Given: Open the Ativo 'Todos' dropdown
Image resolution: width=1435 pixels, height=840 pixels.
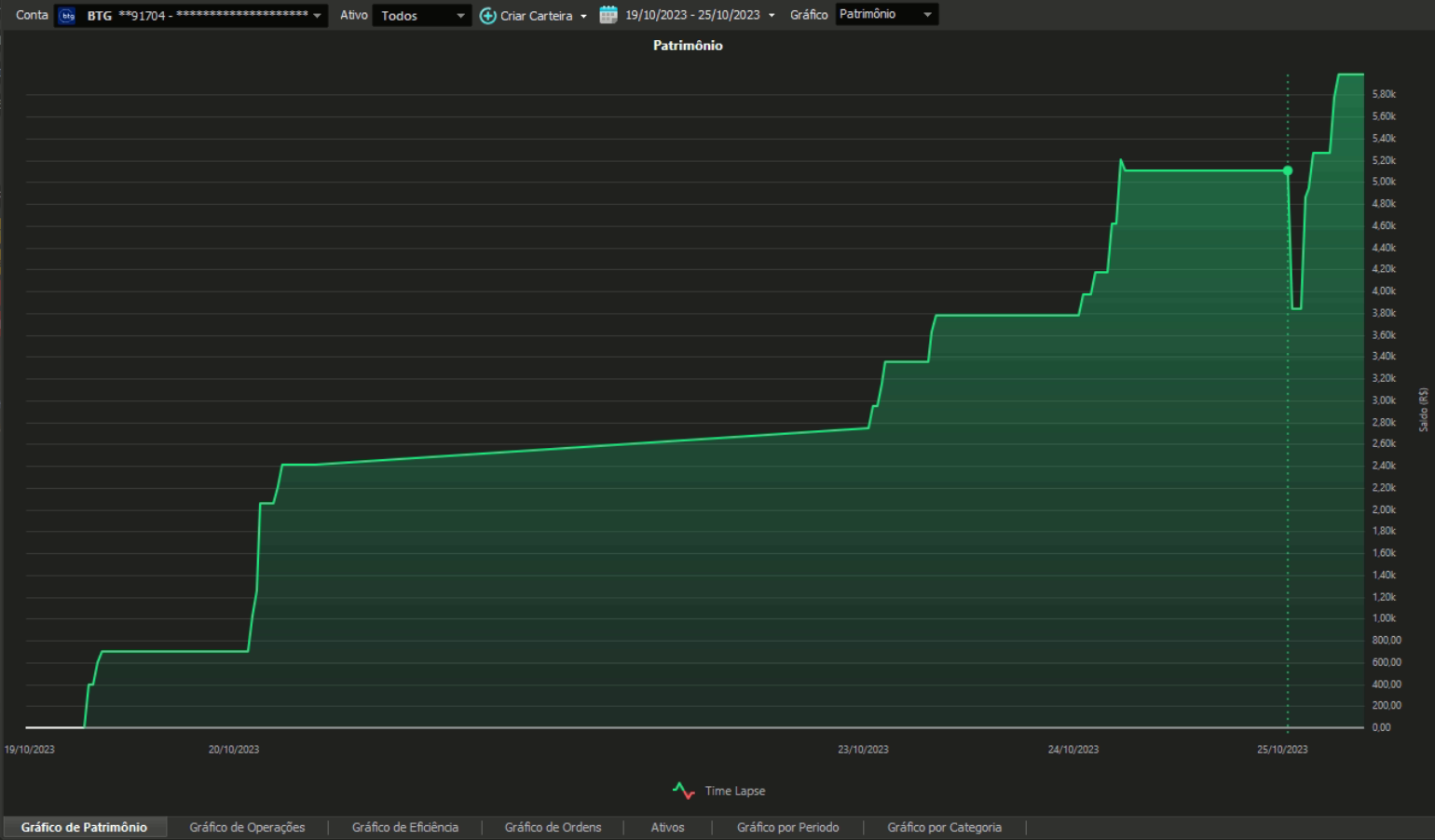Looking at the screenshot, I should tap(421, 16).
